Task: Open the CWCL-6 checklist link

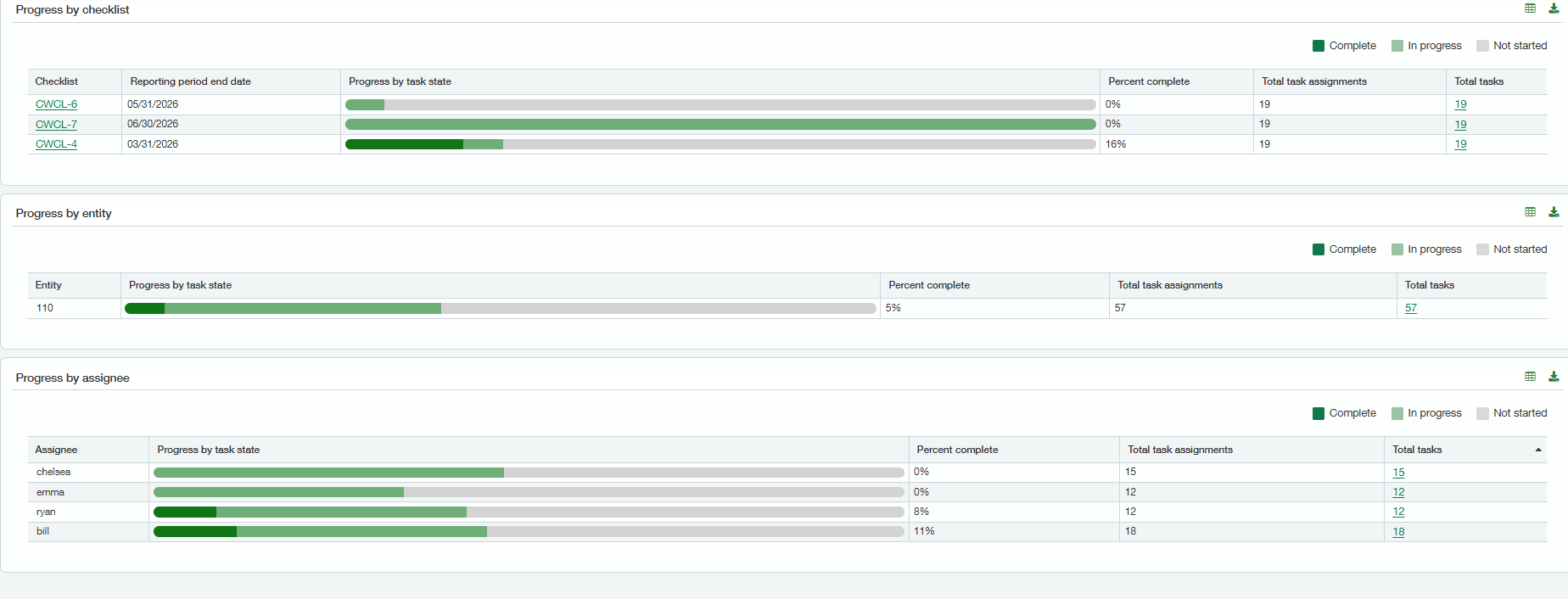Action: [x=56, y=104]
